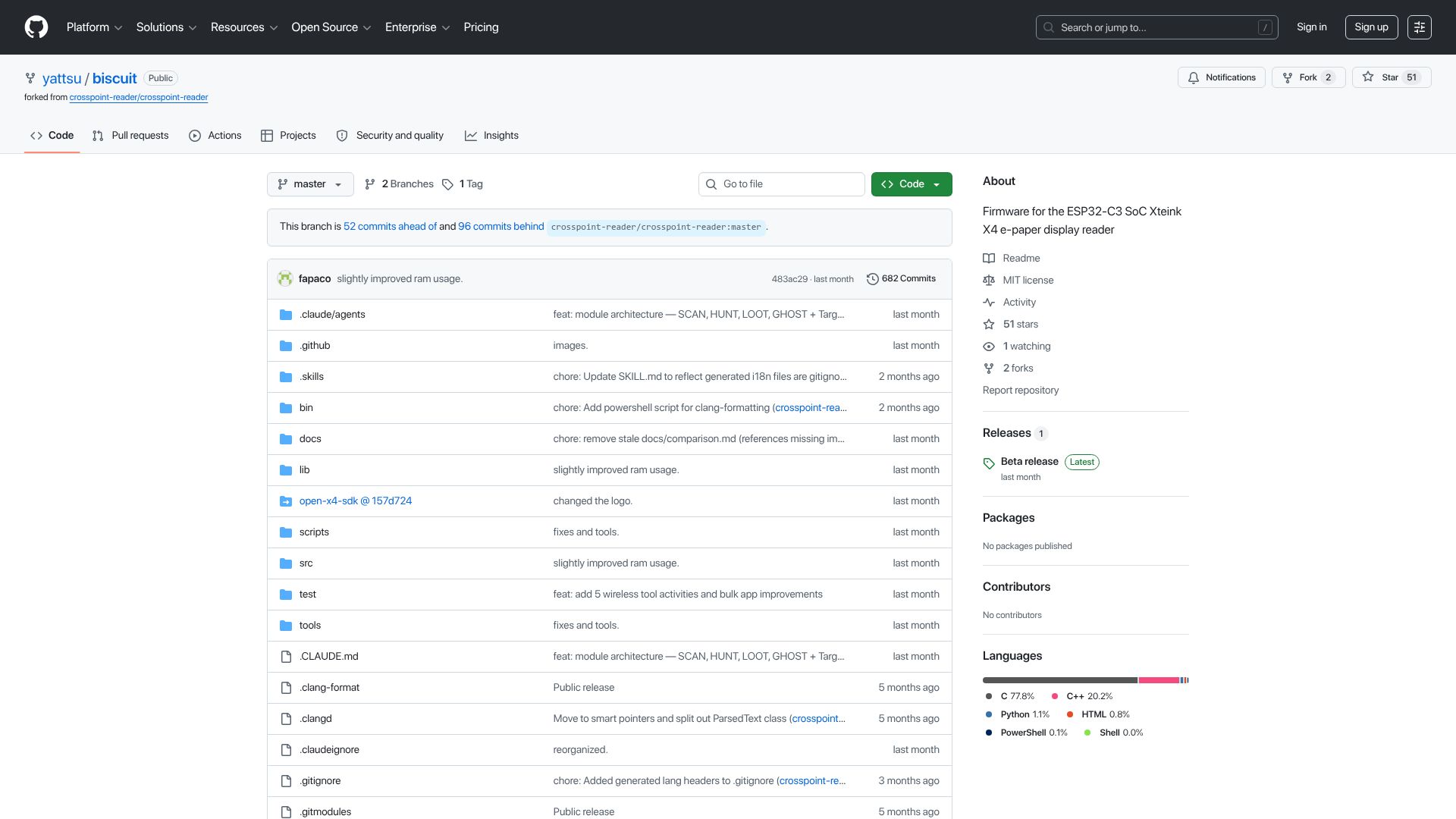Click the folder icon of the src row

pyautogui.click(x=286, y=563)
